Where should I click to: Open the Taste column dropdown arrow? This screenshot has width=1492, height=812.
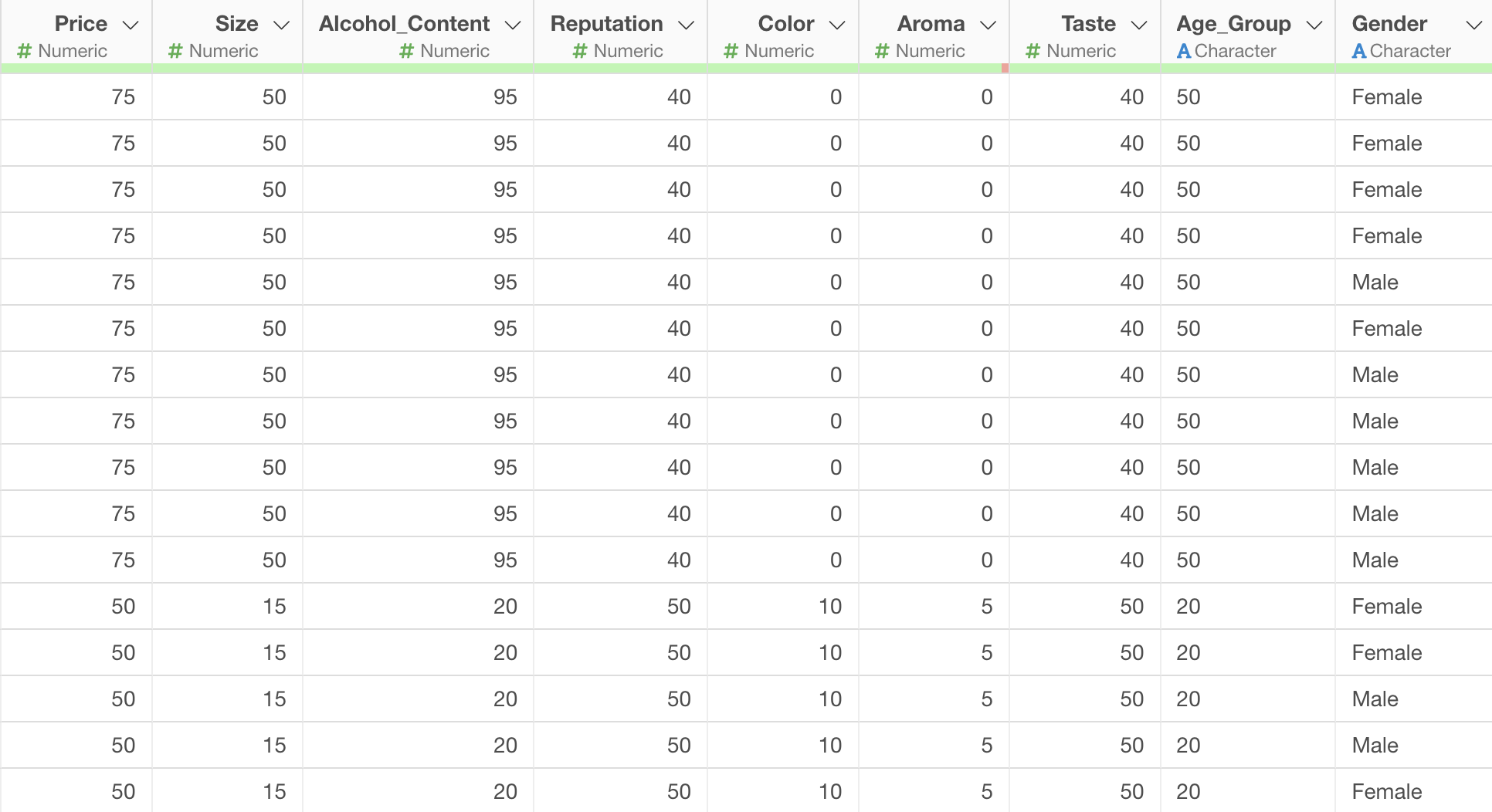(x=1138, y=25)
